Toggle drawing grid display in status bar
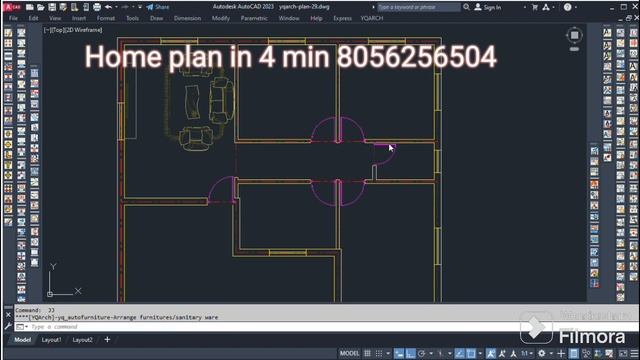Viewport: 640px width, 360px height. point(367,353)
